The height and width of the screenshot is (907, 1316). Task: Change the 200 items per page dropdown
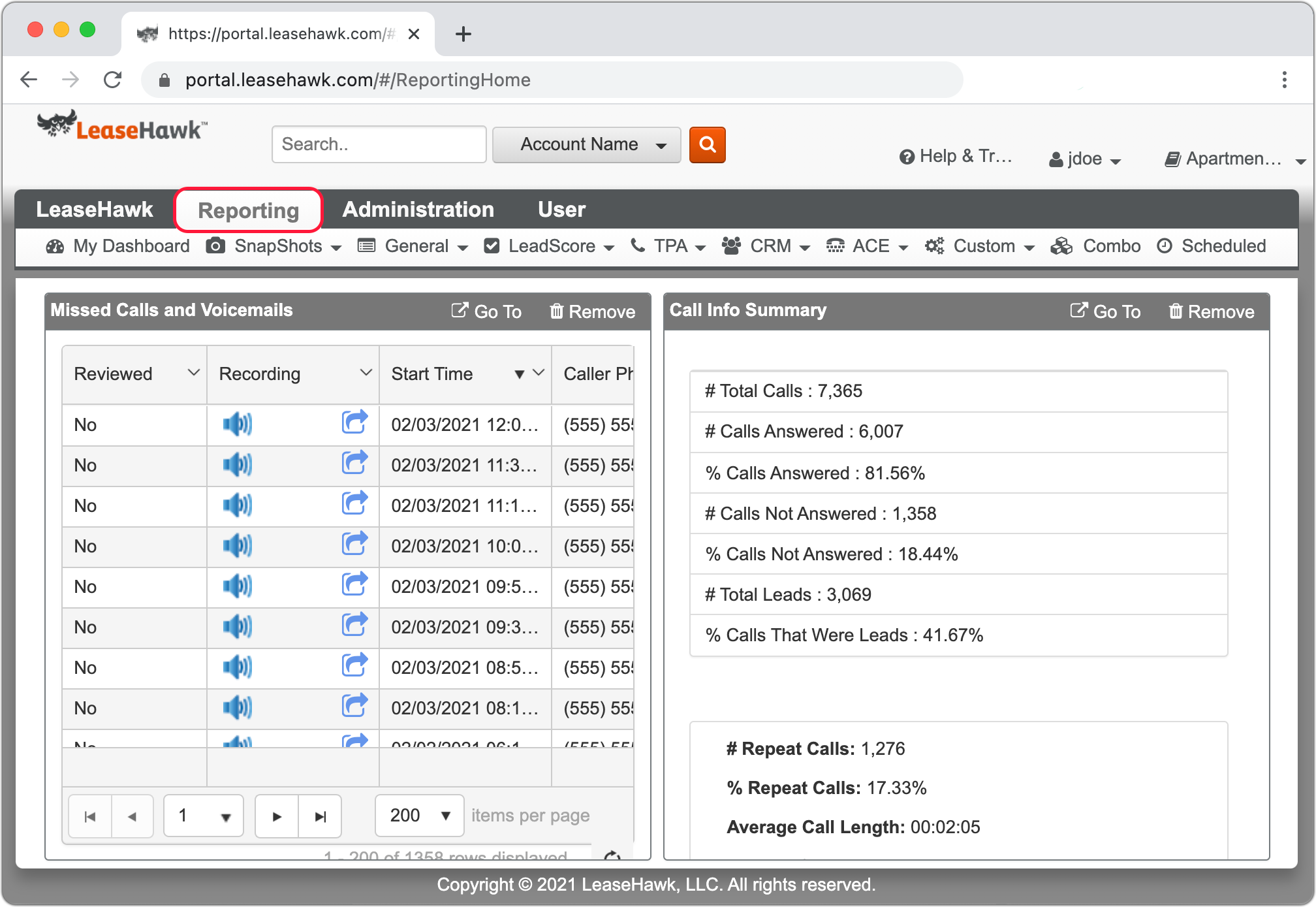pyautogui.click(x=420, y=816)
